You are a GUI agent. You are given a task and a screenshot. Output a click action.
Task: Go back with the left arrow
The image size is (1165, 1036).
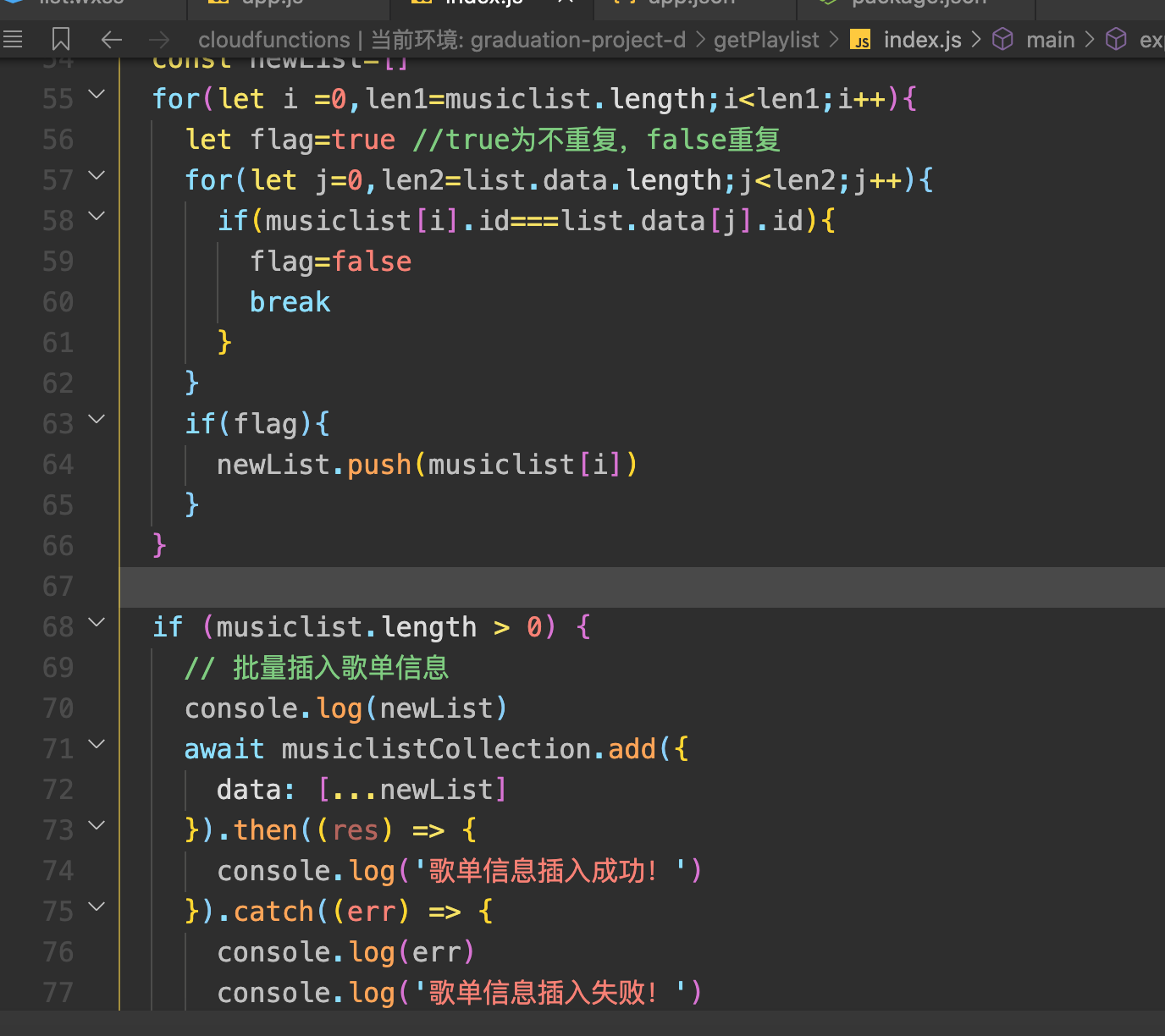pos(111,39)
